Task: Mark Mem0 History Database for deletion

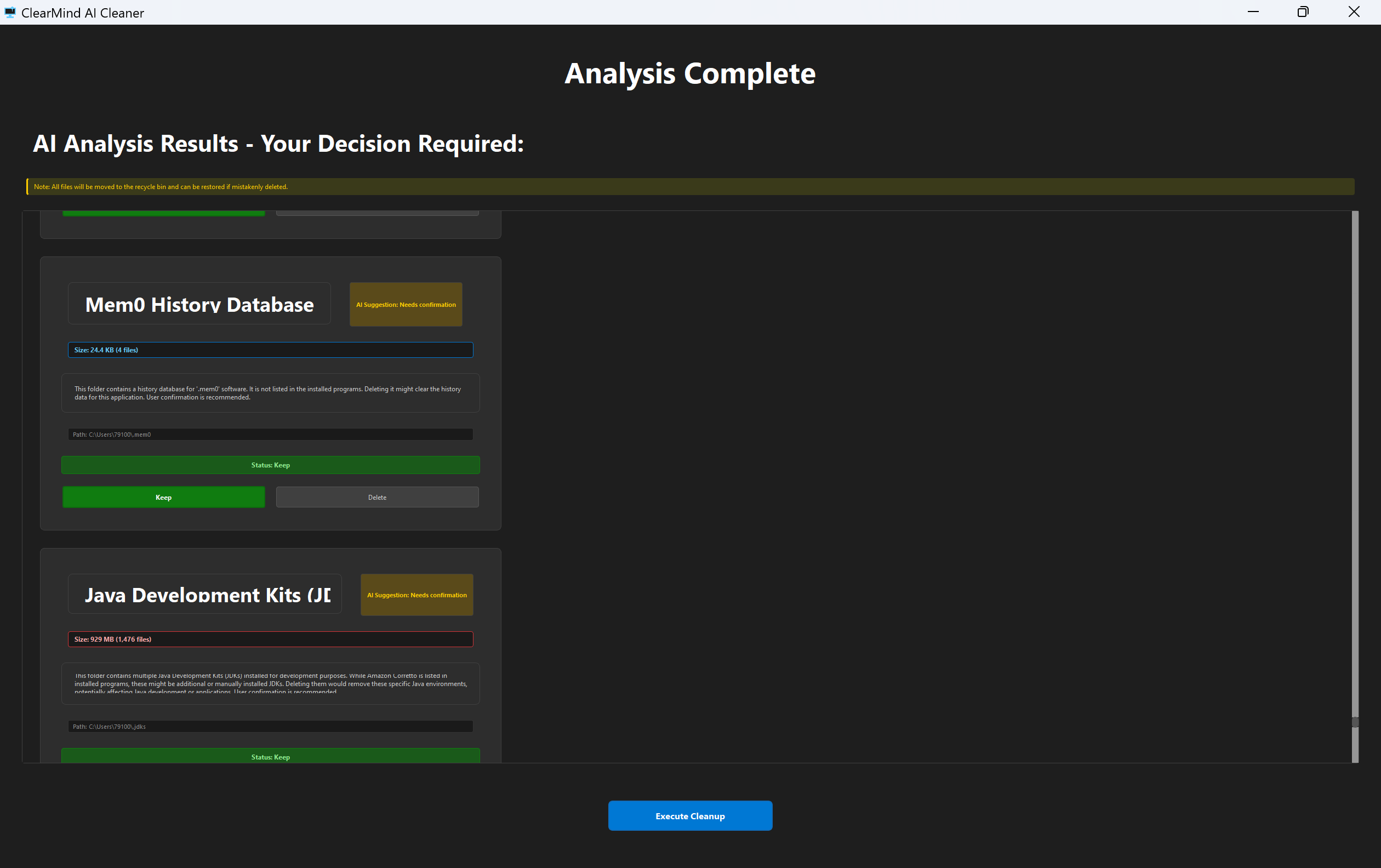Action: tap(377, 497)
